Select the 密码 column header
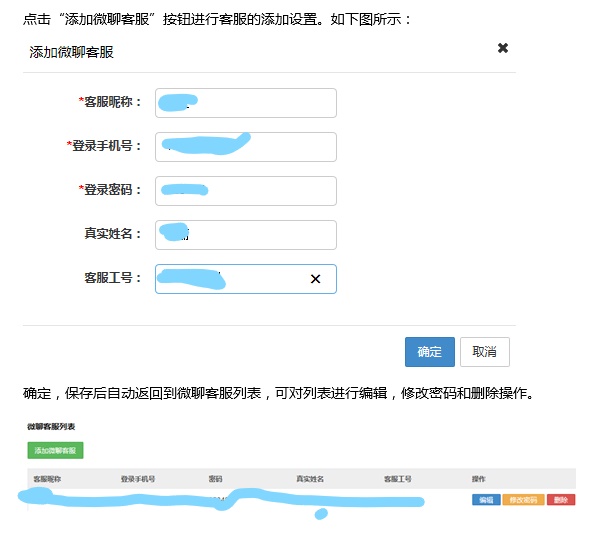 click(215, 479)
